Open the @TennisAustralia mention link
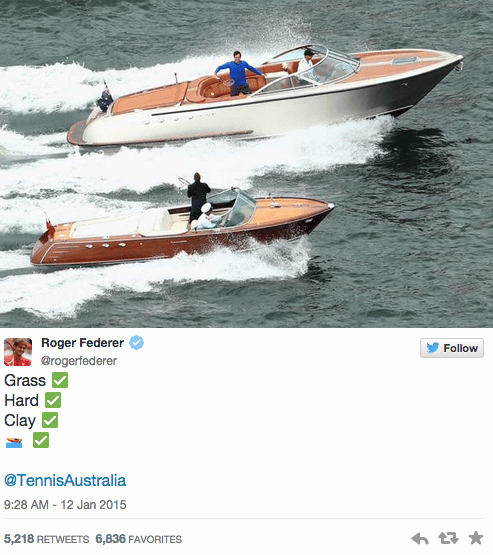This screenshot has height=555, width=493. click(65, 480)
